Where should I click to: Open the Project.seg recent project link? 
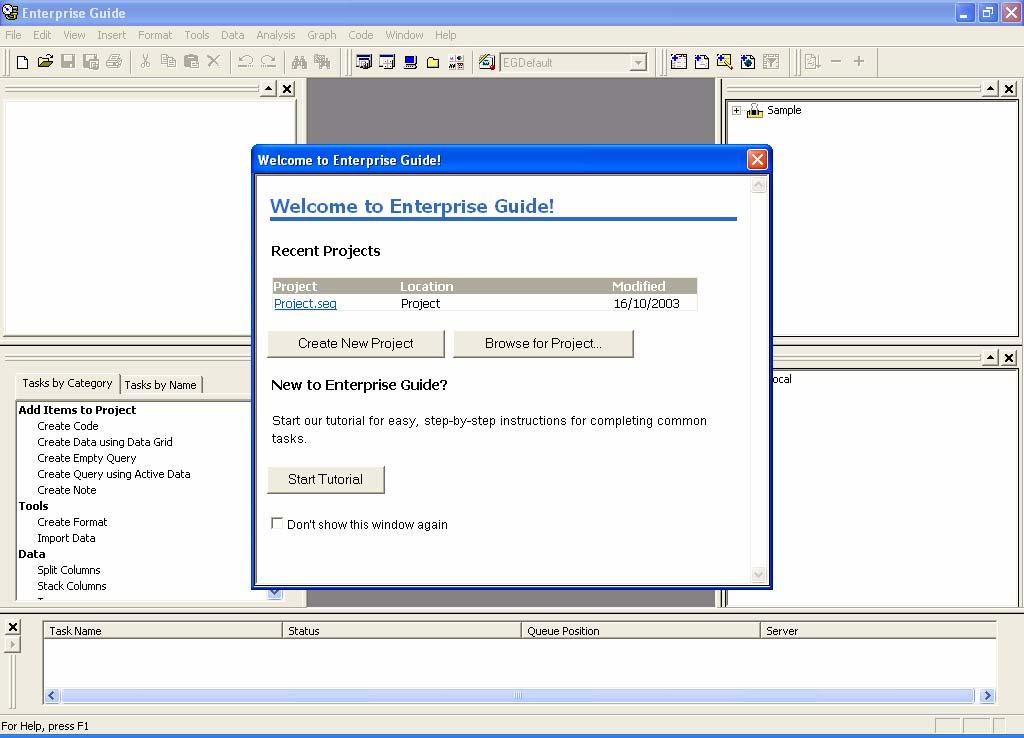pos(305,304)
